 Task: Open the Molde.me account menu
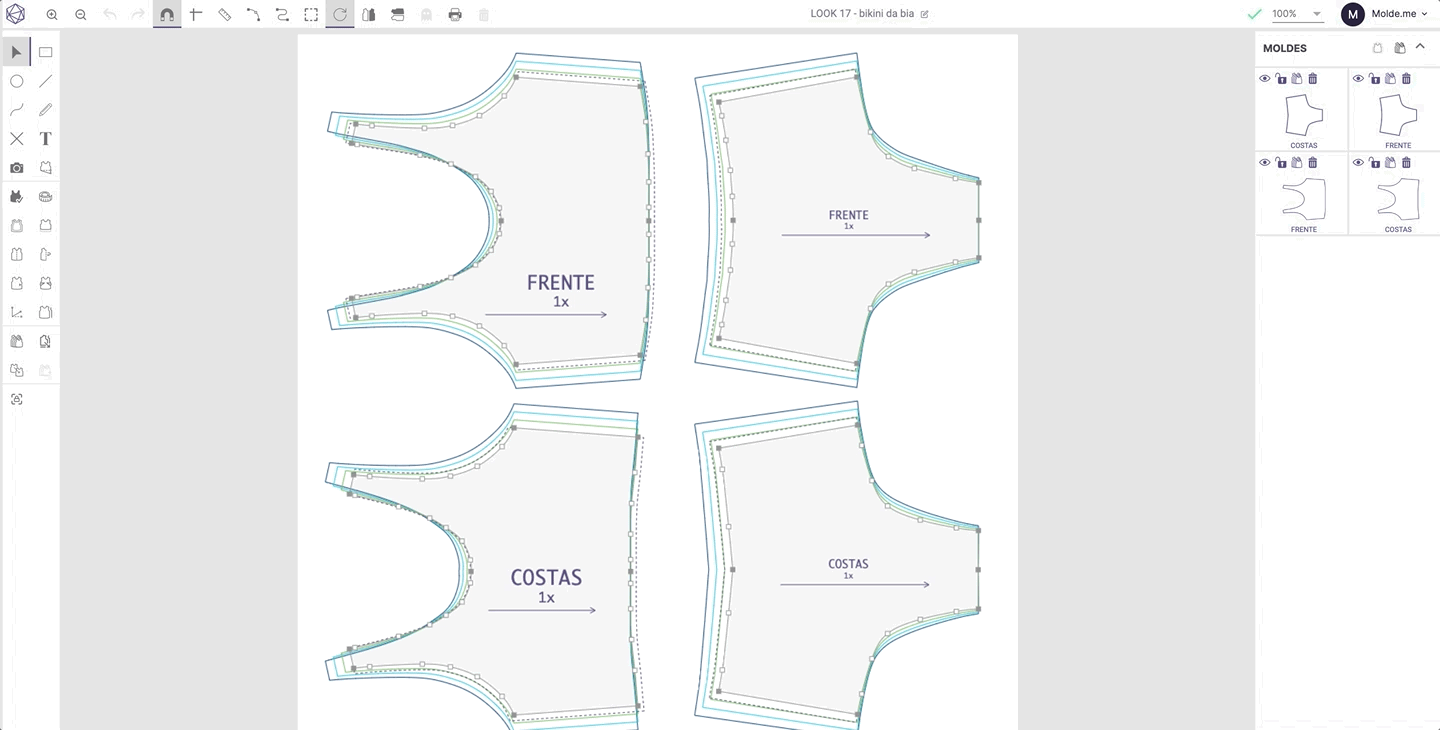(1386, 14)
